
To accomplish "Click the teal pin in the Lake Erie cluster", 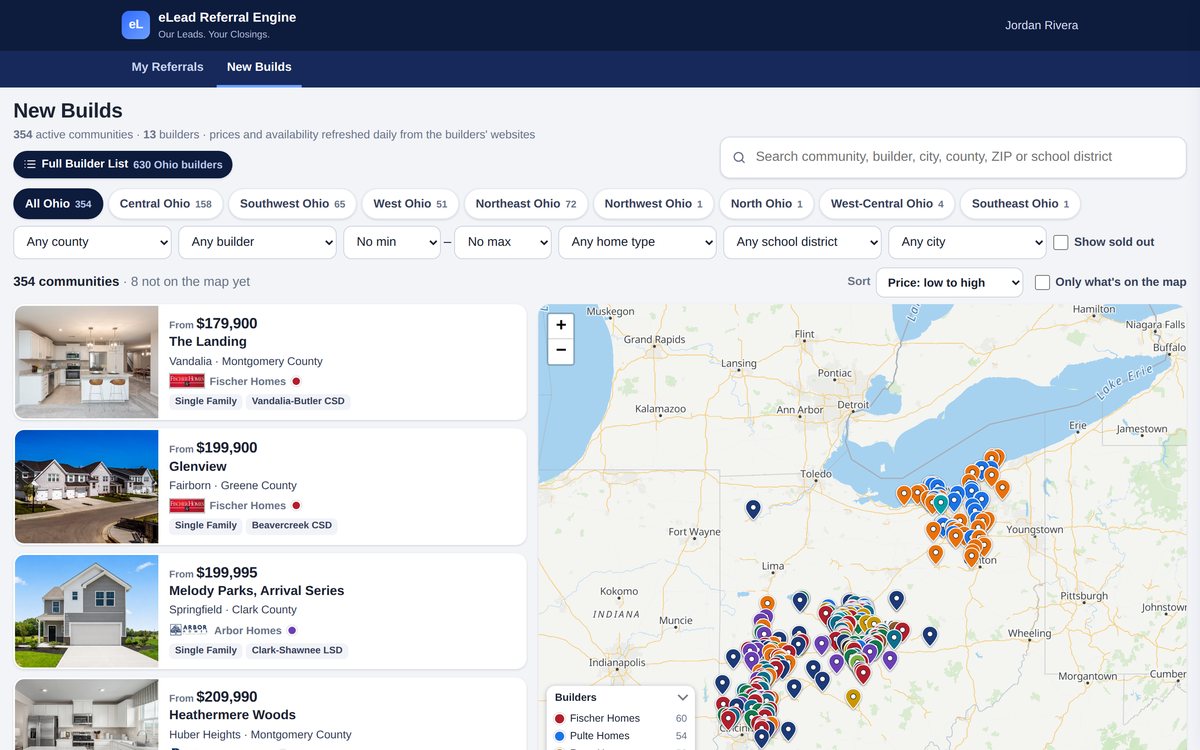I will (x=941, y=504).
